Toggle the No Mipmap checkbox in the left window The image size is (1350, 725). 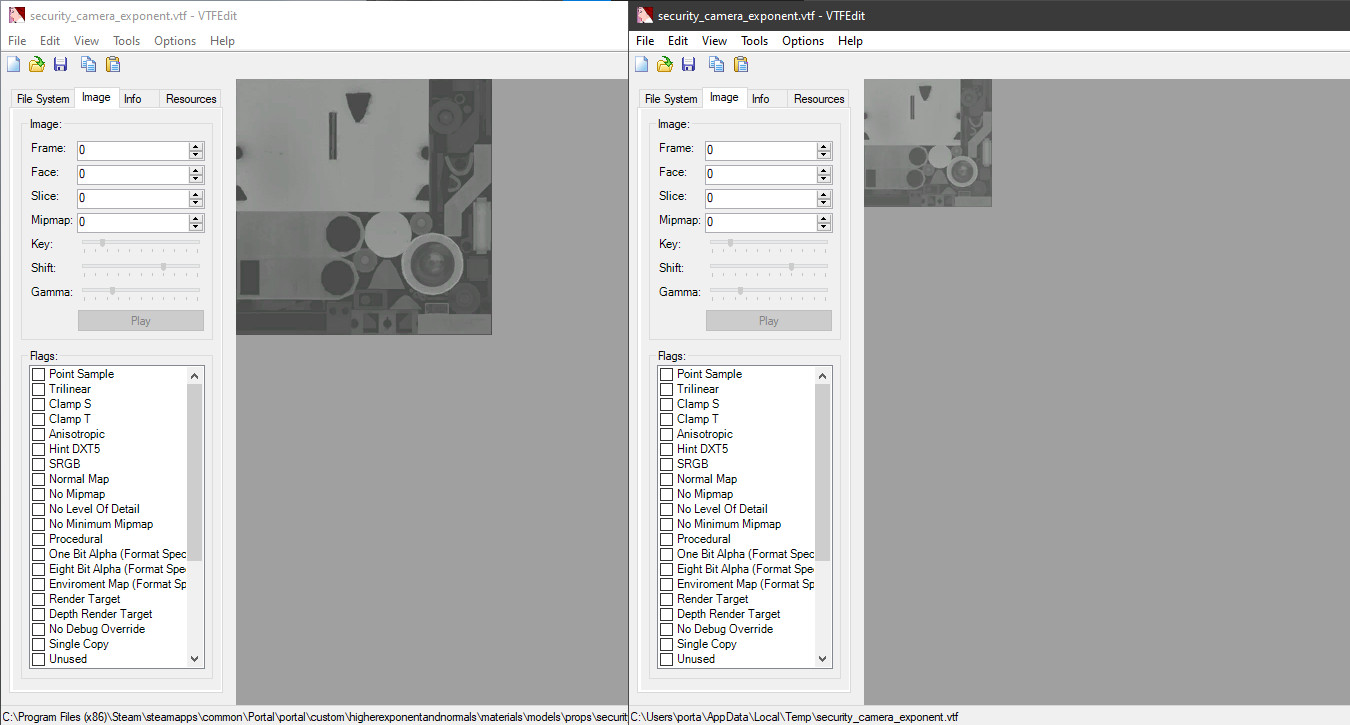pos(39,494)
